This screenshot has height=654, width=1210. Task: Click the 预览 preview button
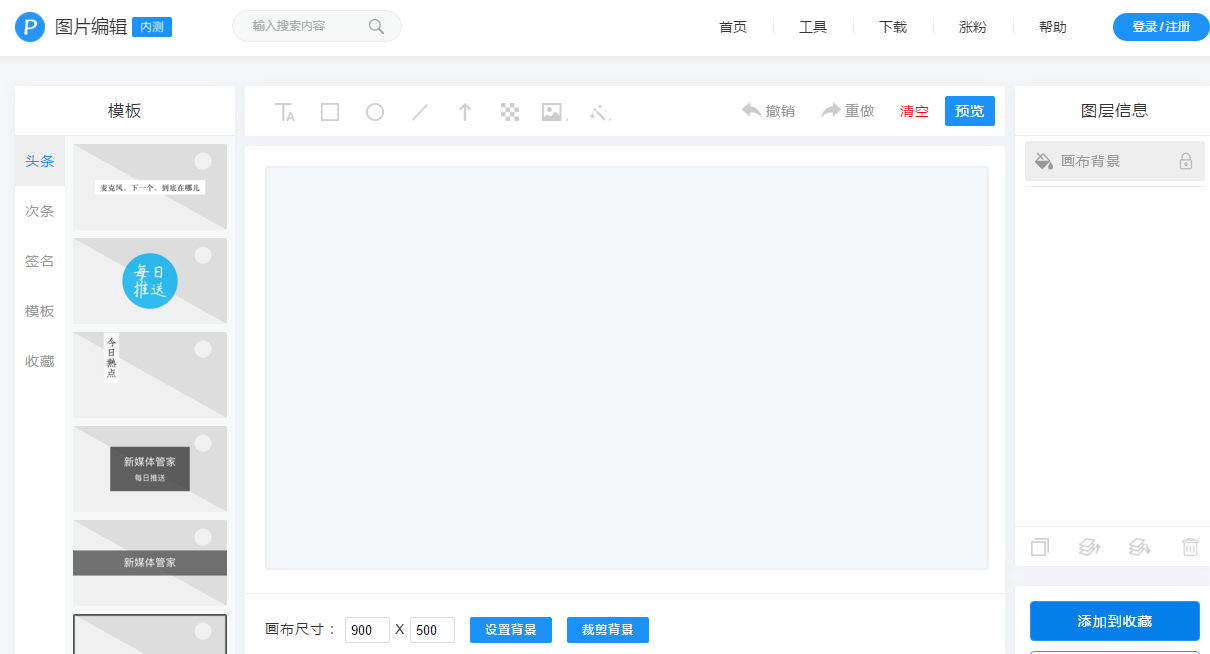969,111
